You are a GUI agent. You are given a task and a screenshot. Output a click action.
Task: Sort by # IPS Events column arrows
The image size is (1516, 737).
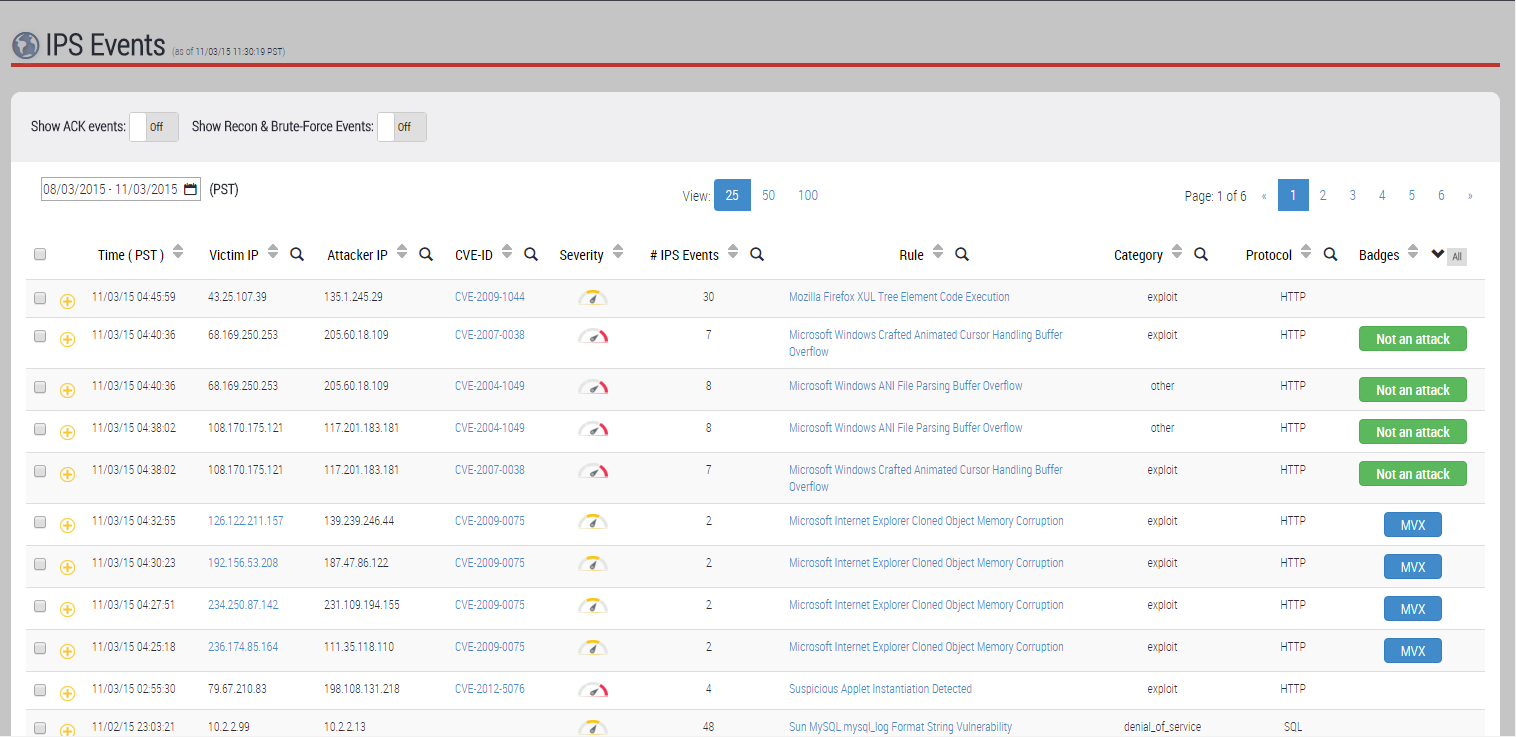[x=733, y=252]
